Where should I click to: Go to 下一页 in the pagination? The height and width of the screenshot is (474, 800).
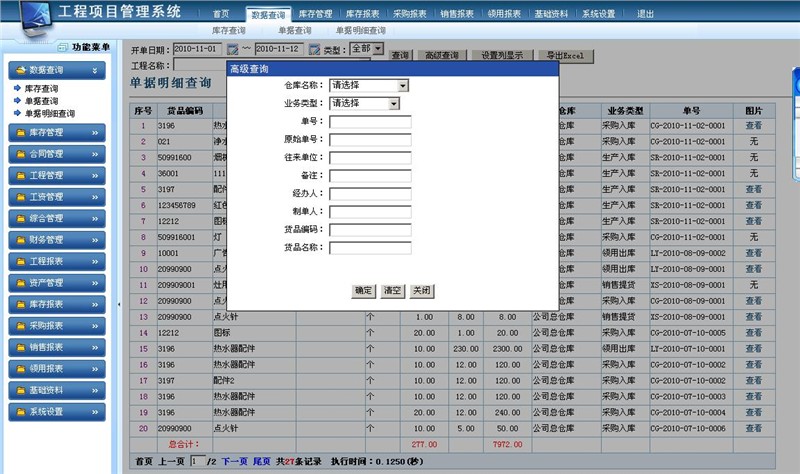click(x=234, y=461)
